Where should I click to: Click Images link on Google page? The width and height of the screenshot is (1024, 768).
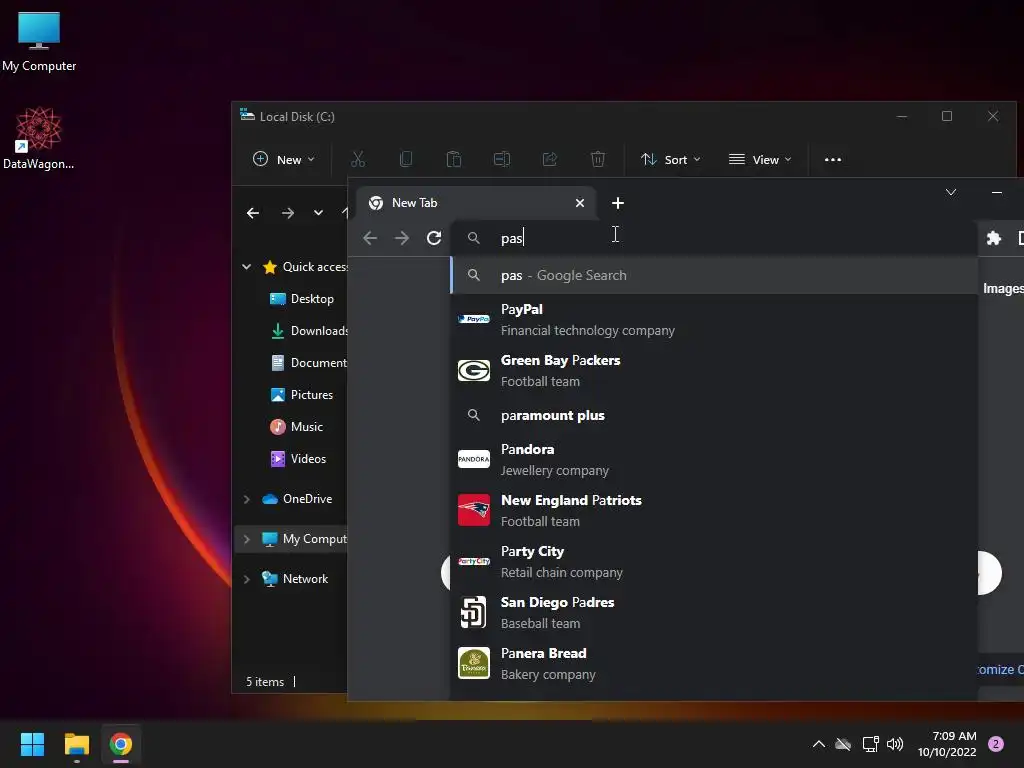click(1003, 289)
